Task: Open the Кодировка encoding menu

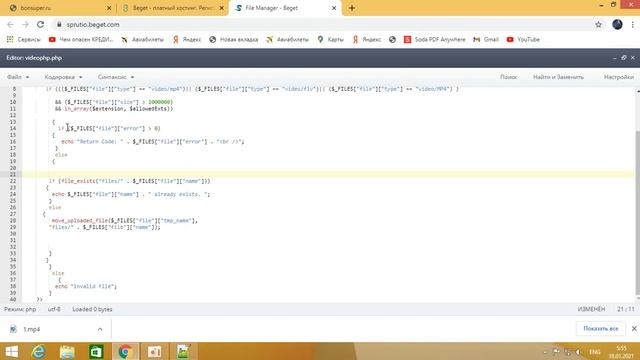Action: (x=63, y=77)
